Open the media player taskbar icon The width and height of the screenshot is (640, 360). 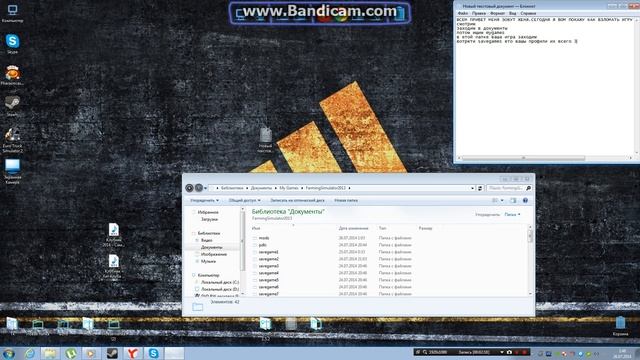tap(91, 353)
